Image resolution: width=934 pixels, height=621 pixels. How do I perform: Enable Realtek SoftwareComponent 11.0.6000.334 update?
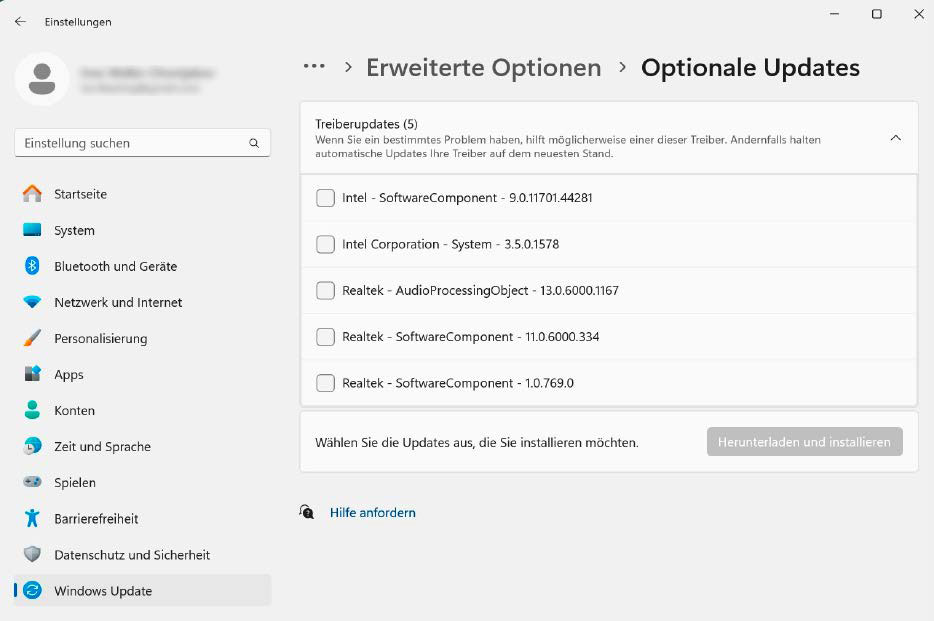(325, 337)
